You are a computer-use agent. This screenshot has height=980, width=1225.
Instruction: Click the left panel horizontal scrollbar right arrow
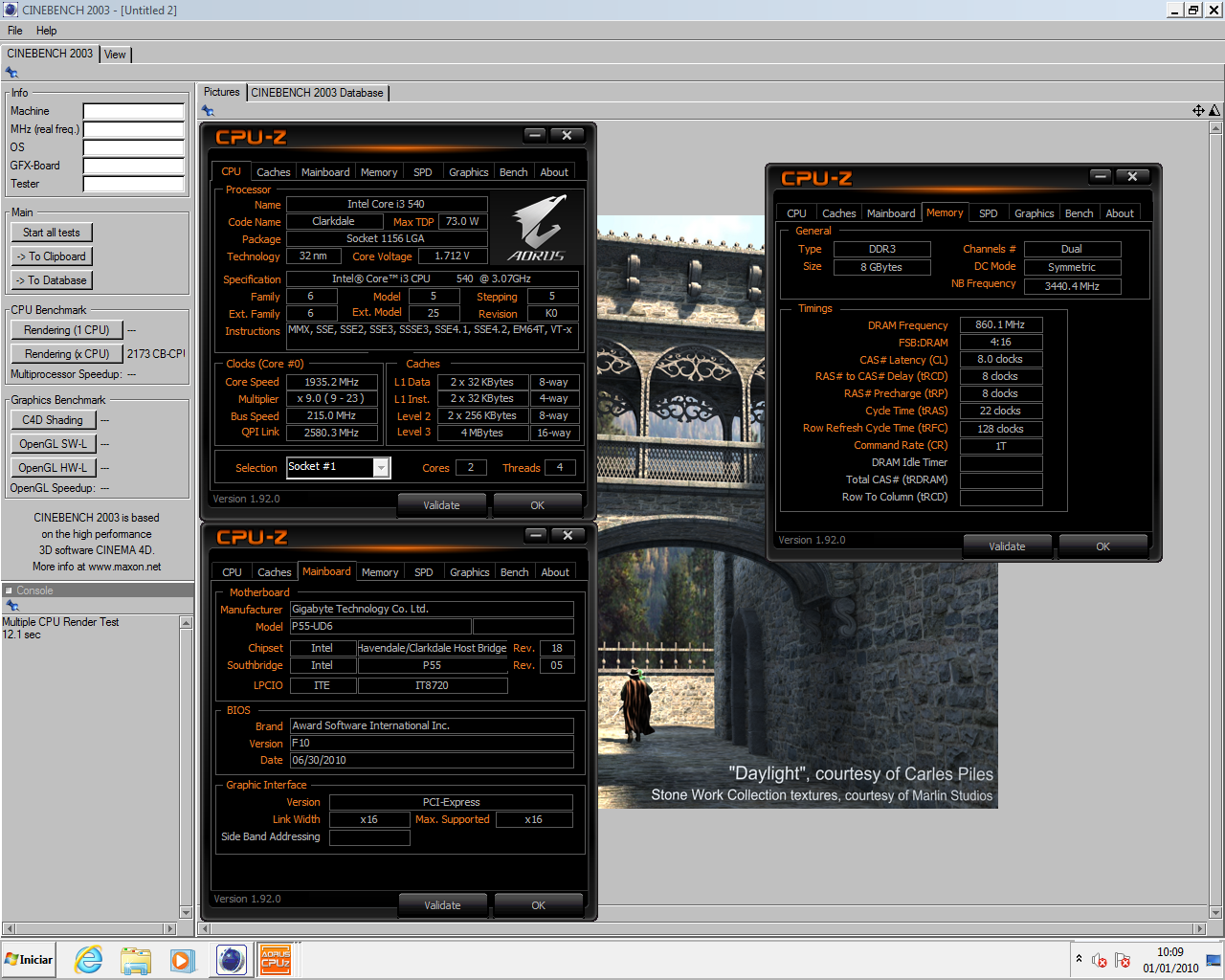tap(171, 928)
